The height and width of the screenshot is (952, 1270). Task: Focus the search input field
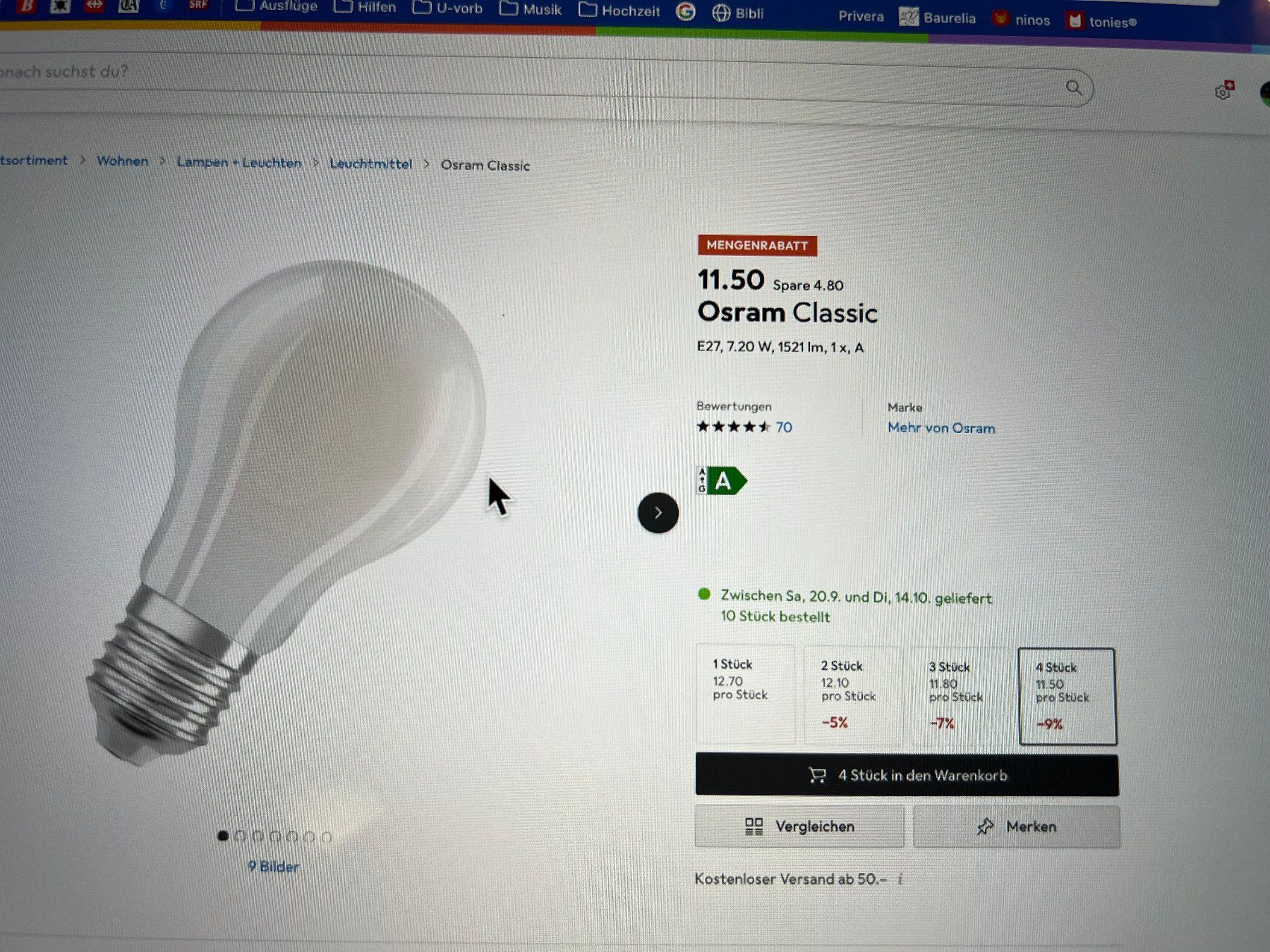[529, 81]
